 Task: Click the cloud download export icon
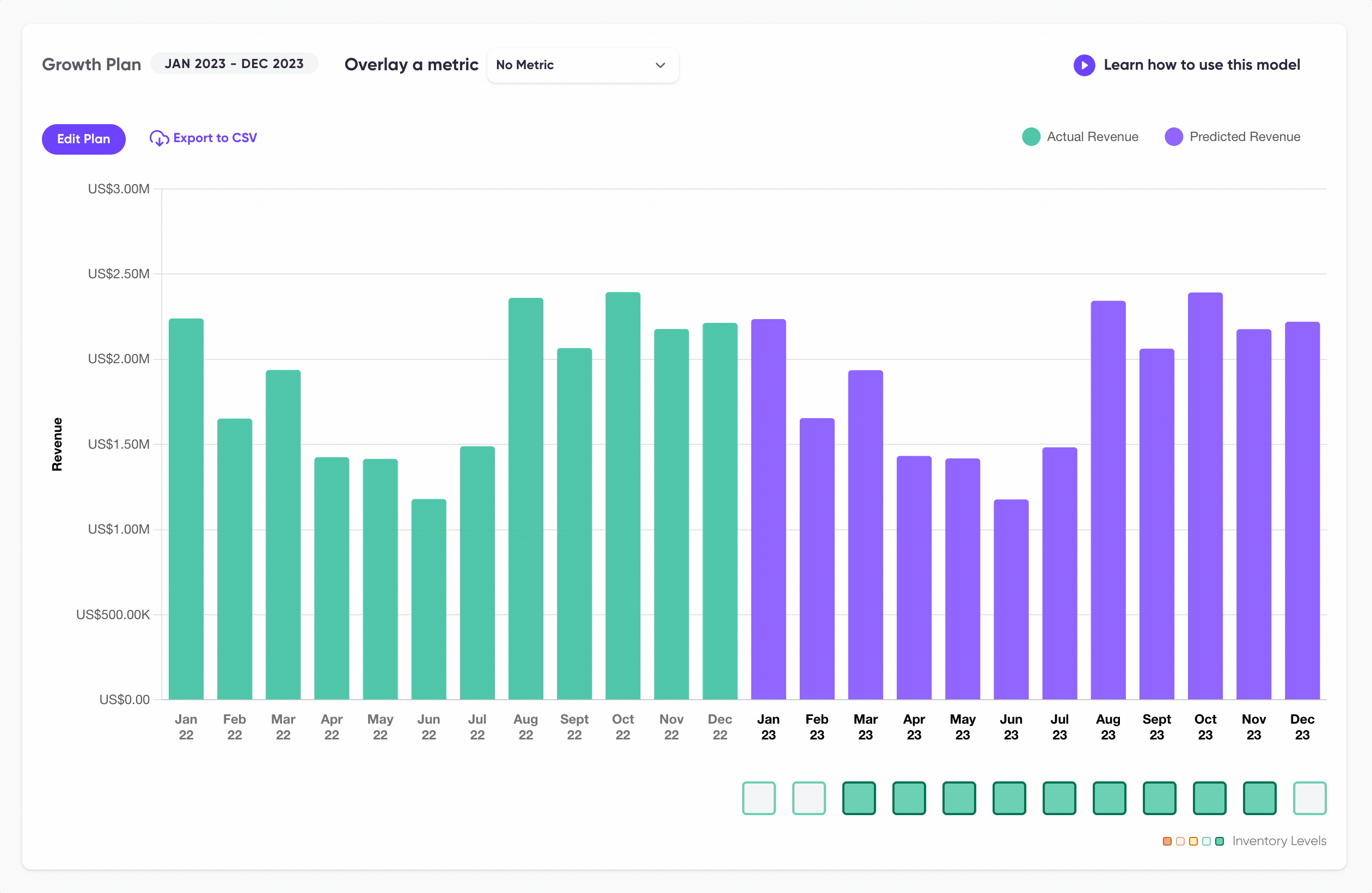pos(158,138)
